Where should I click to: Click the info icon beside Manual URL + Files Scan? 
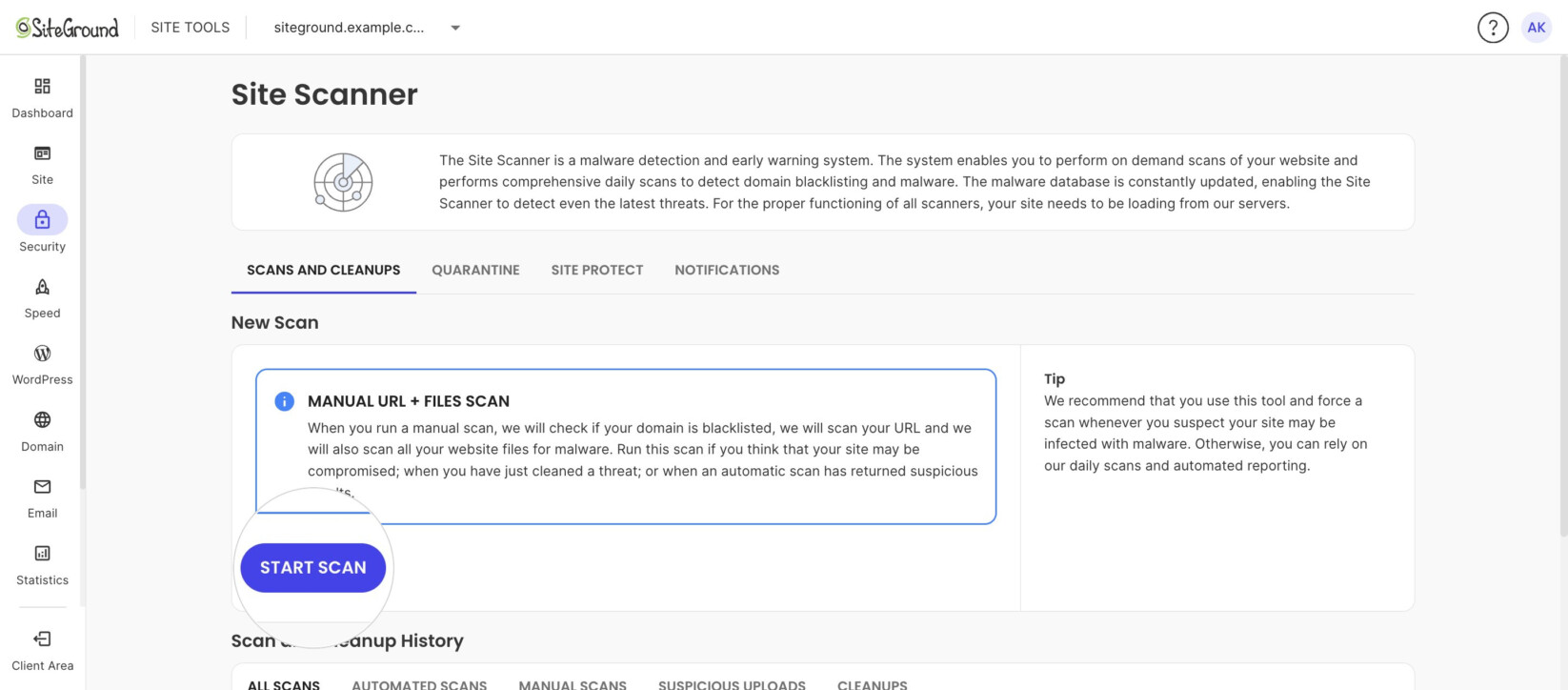284,401
